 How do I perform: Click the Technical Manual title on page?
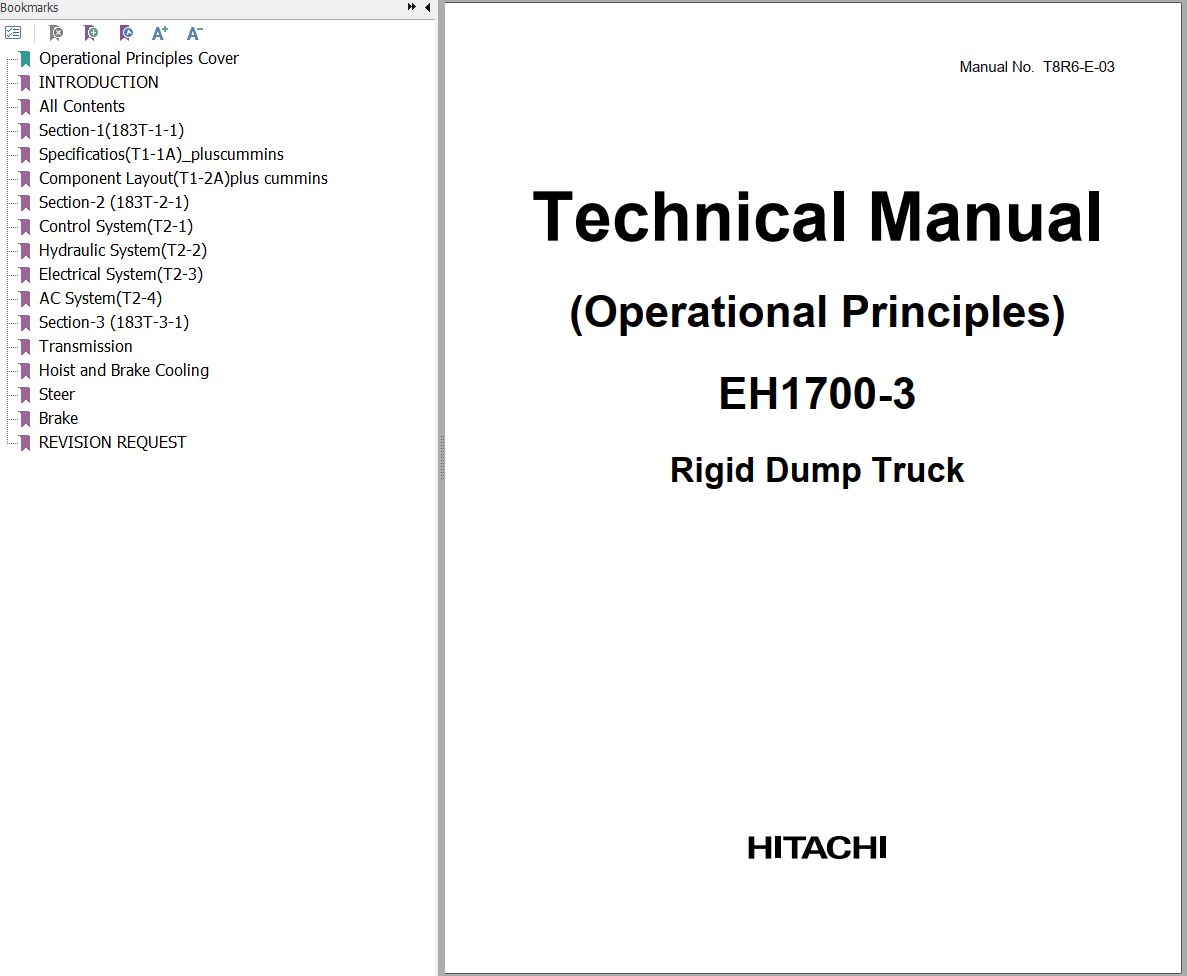pos(817,217)
